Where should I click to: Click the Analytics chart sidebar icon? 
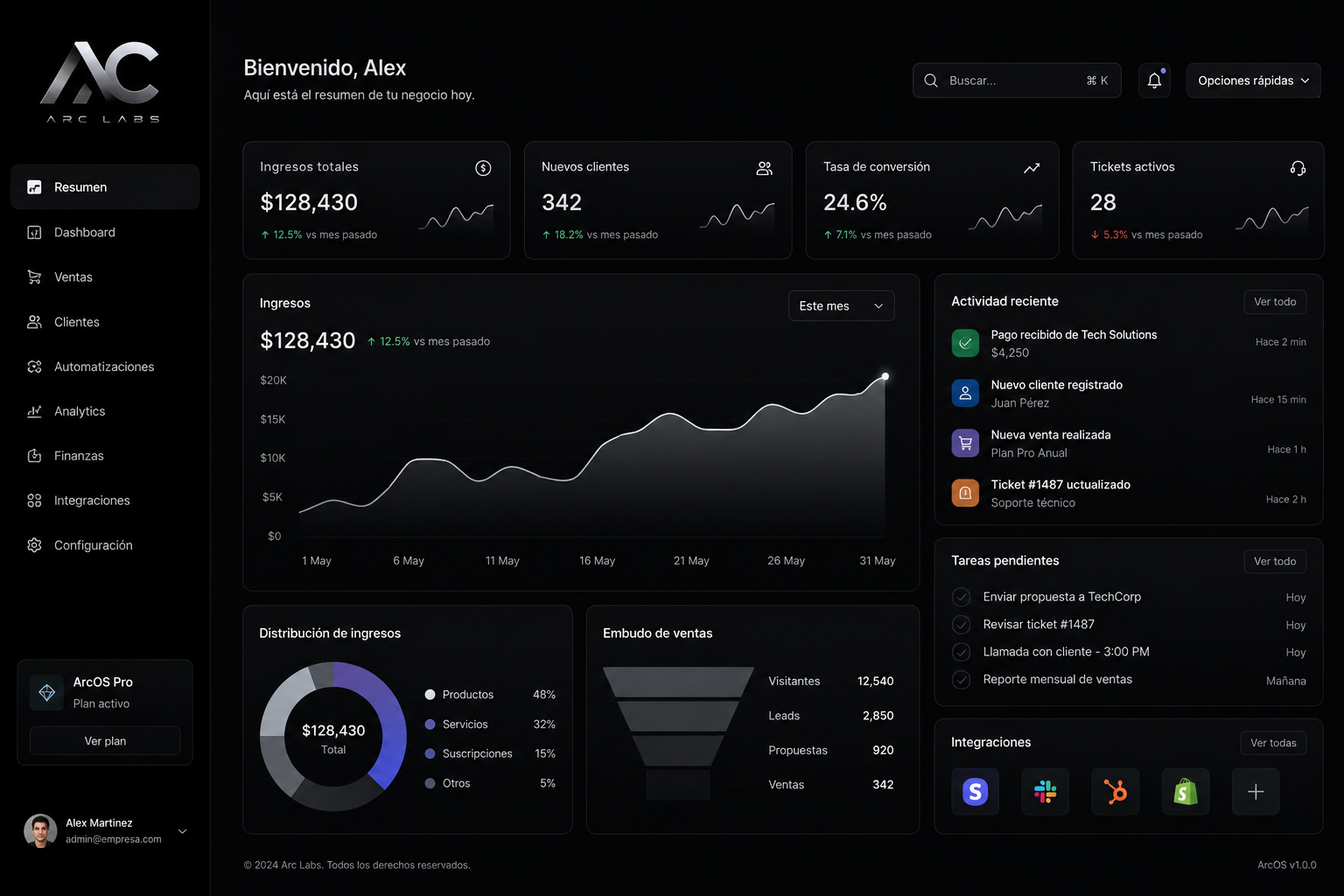(x=34, y=411)
